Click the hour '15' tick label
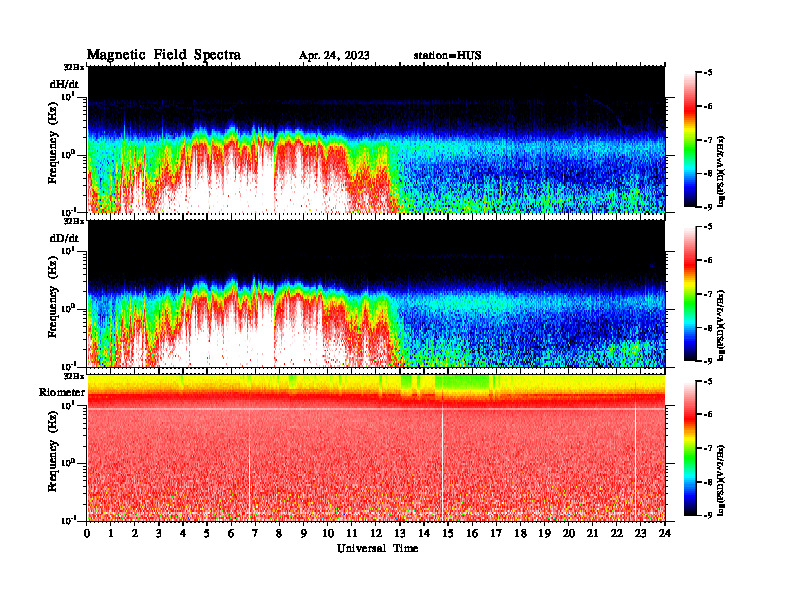 [448, 533]
